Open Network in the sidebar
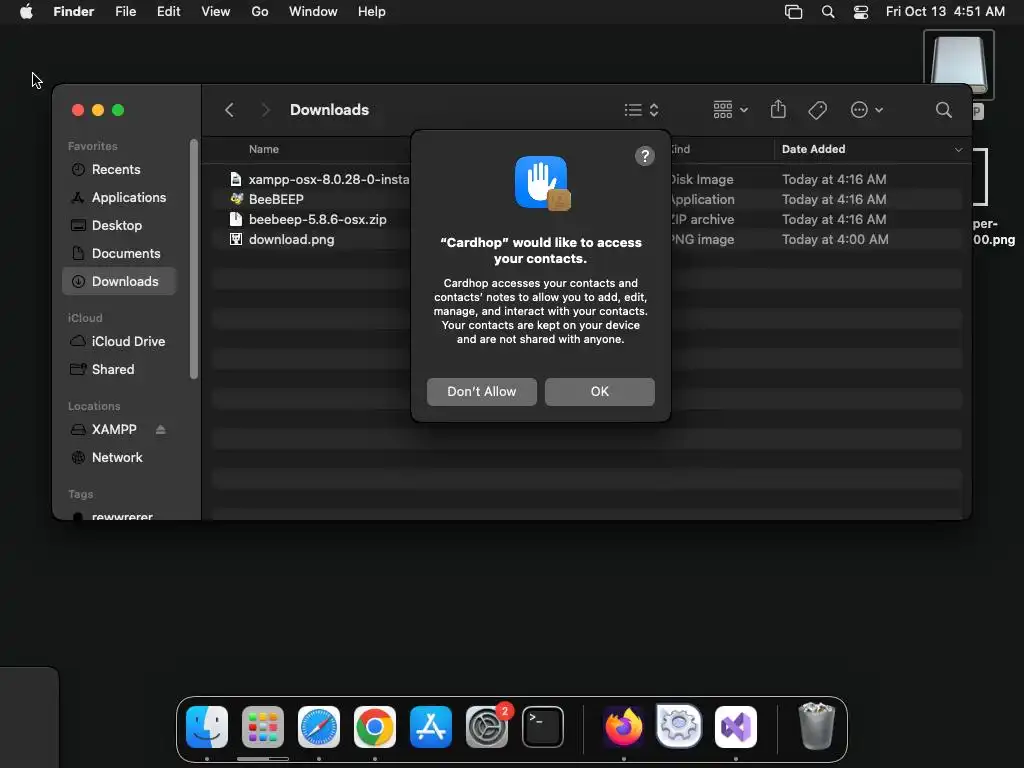Screen dimensions: 1024x768 pos(118,458)
